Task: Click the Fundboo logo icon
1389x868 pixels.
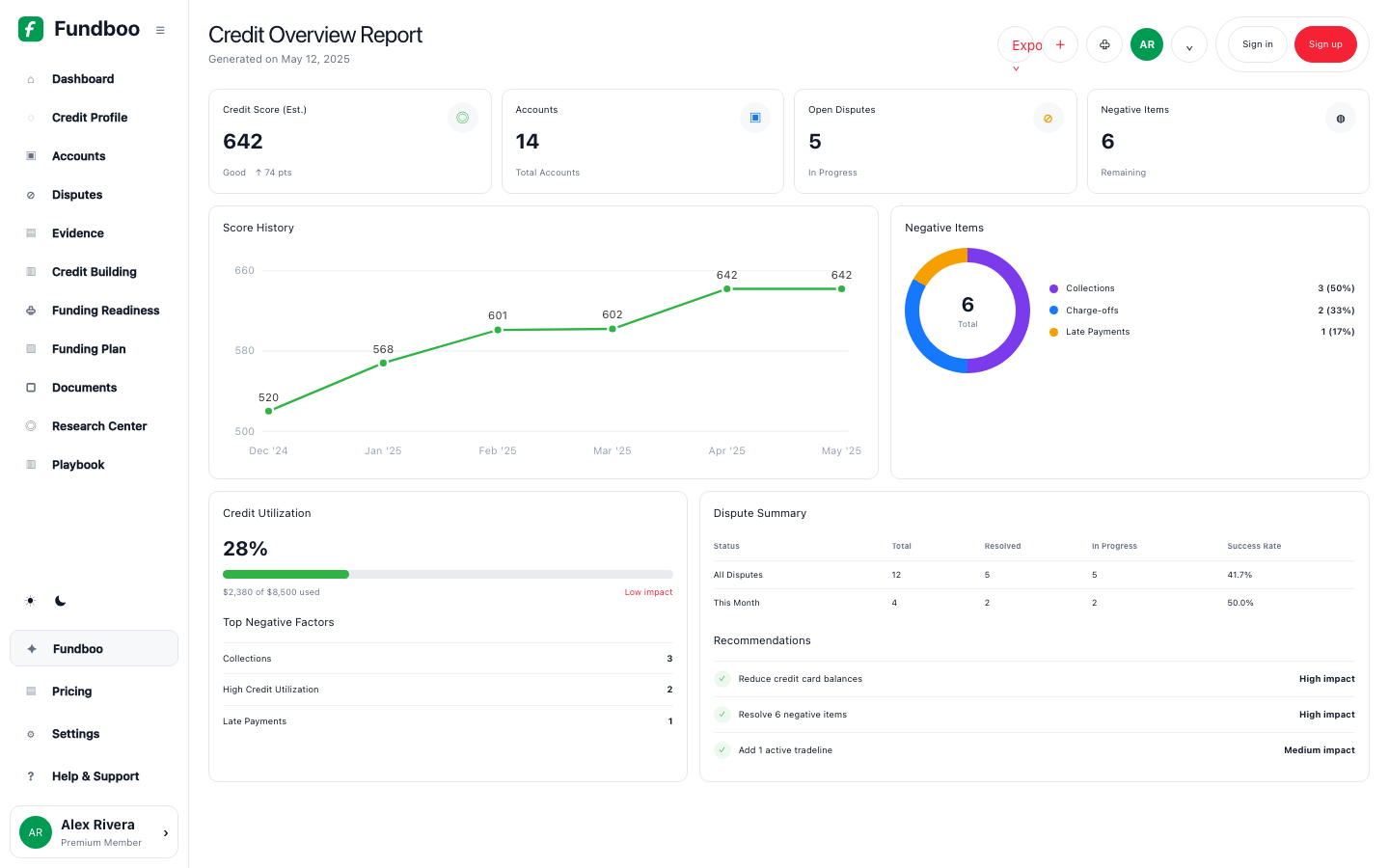Action: click(x=31, y=29)
